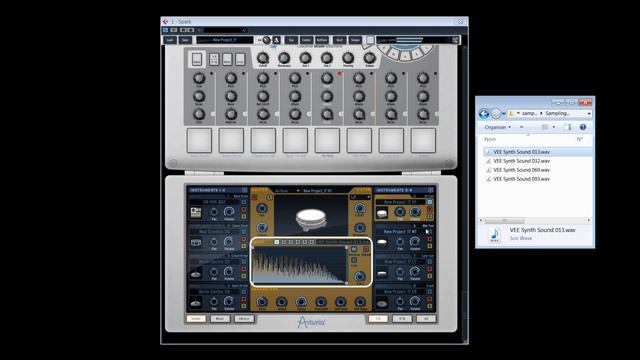Click the Panning knob on the top panel
640x360 pixels.
pos(348,58)
